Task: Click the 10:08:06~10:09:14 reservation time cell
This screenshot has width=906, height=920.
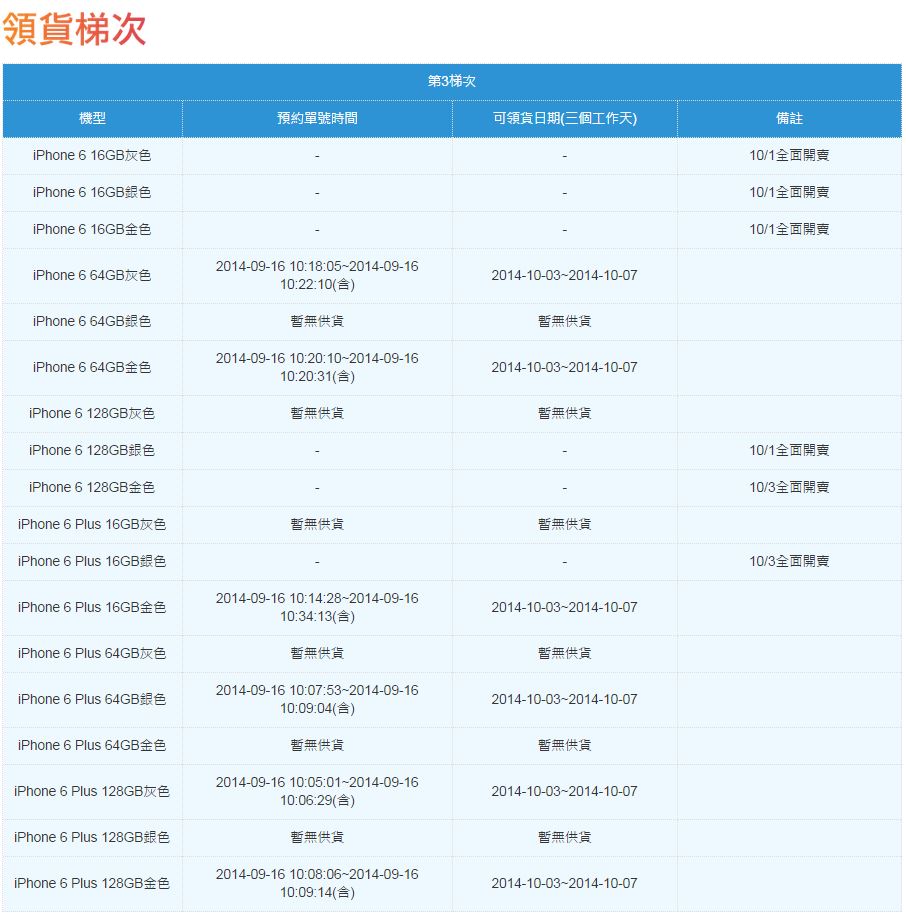Action: click(x=317, y=884)
